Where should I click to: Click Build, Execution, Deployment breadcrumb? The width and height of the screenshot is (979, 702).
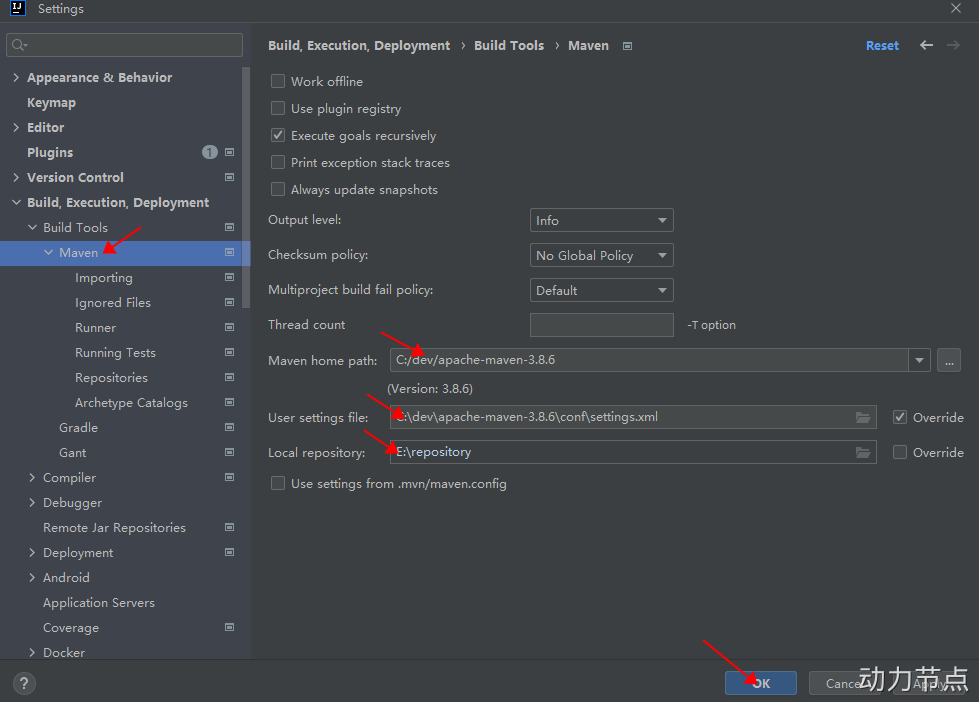[359, 46]
